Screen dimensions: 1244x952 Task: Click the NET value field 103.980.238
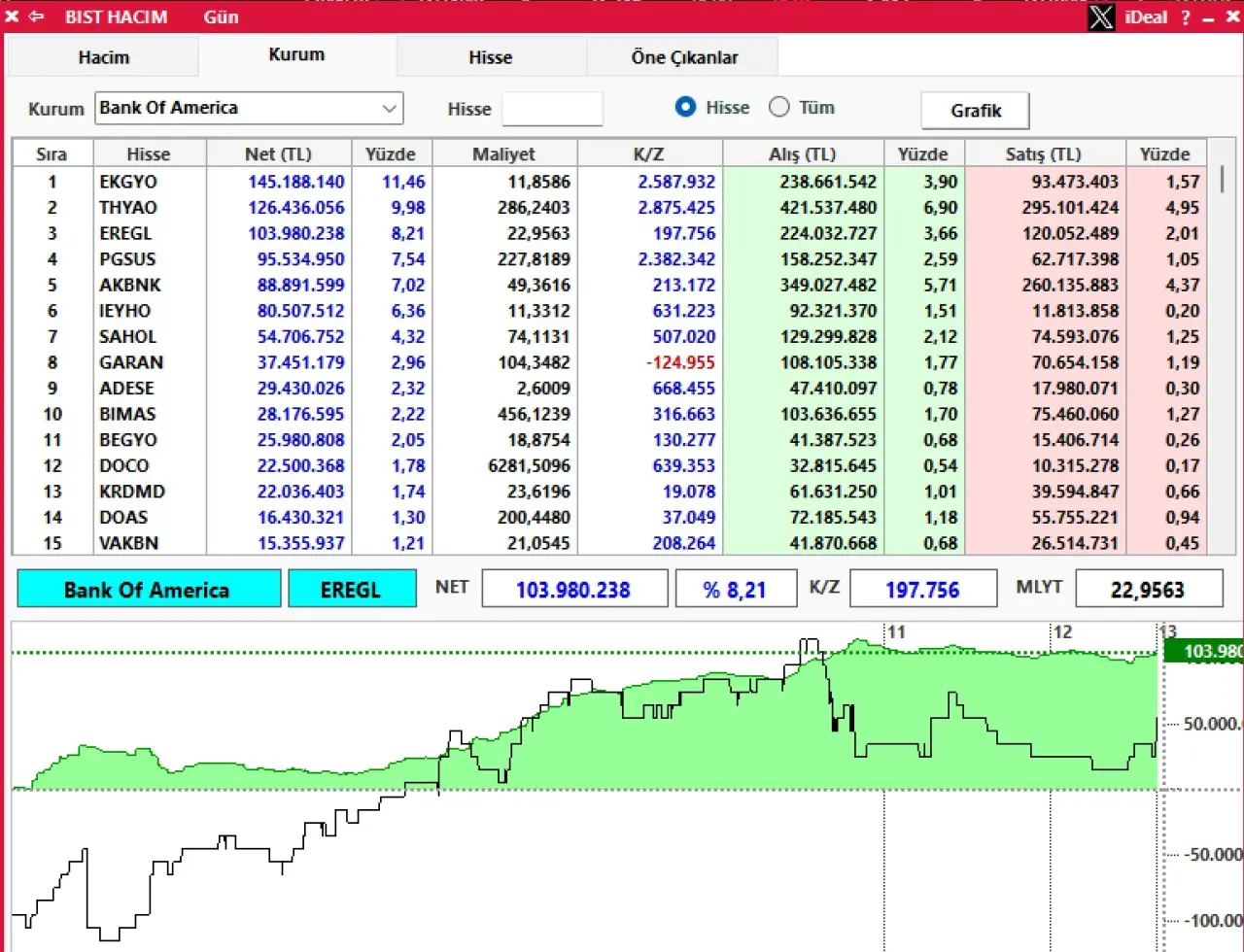(x=573, y=590)
